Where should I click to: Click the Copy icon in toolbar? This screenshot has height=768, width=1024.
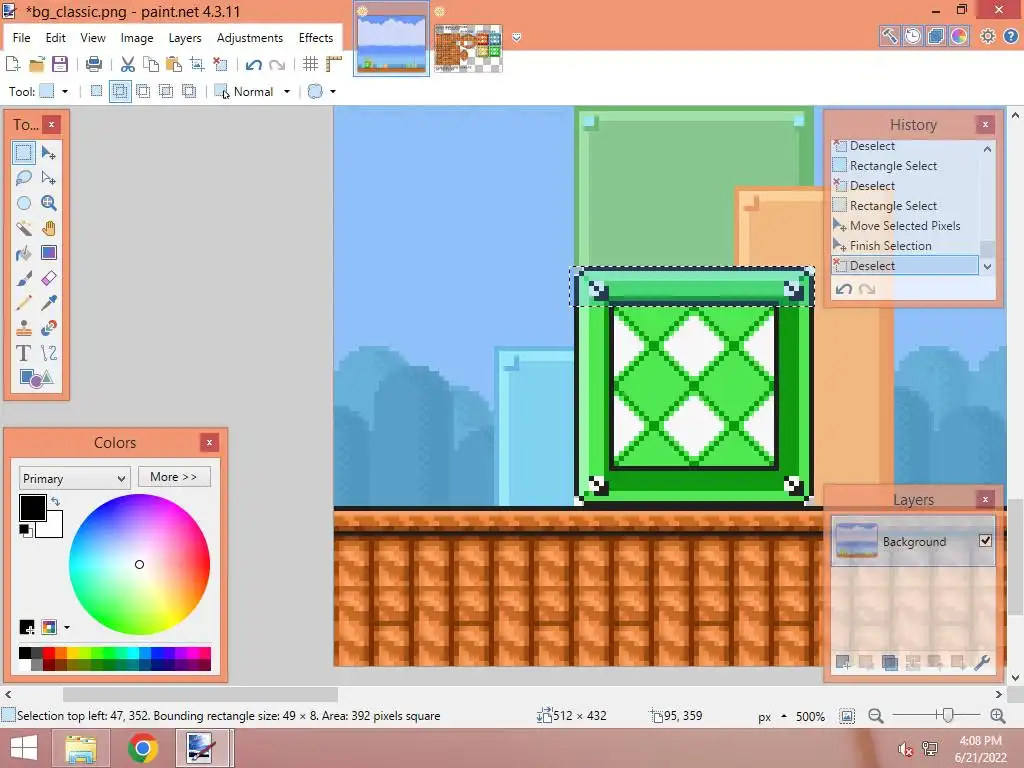151,64
